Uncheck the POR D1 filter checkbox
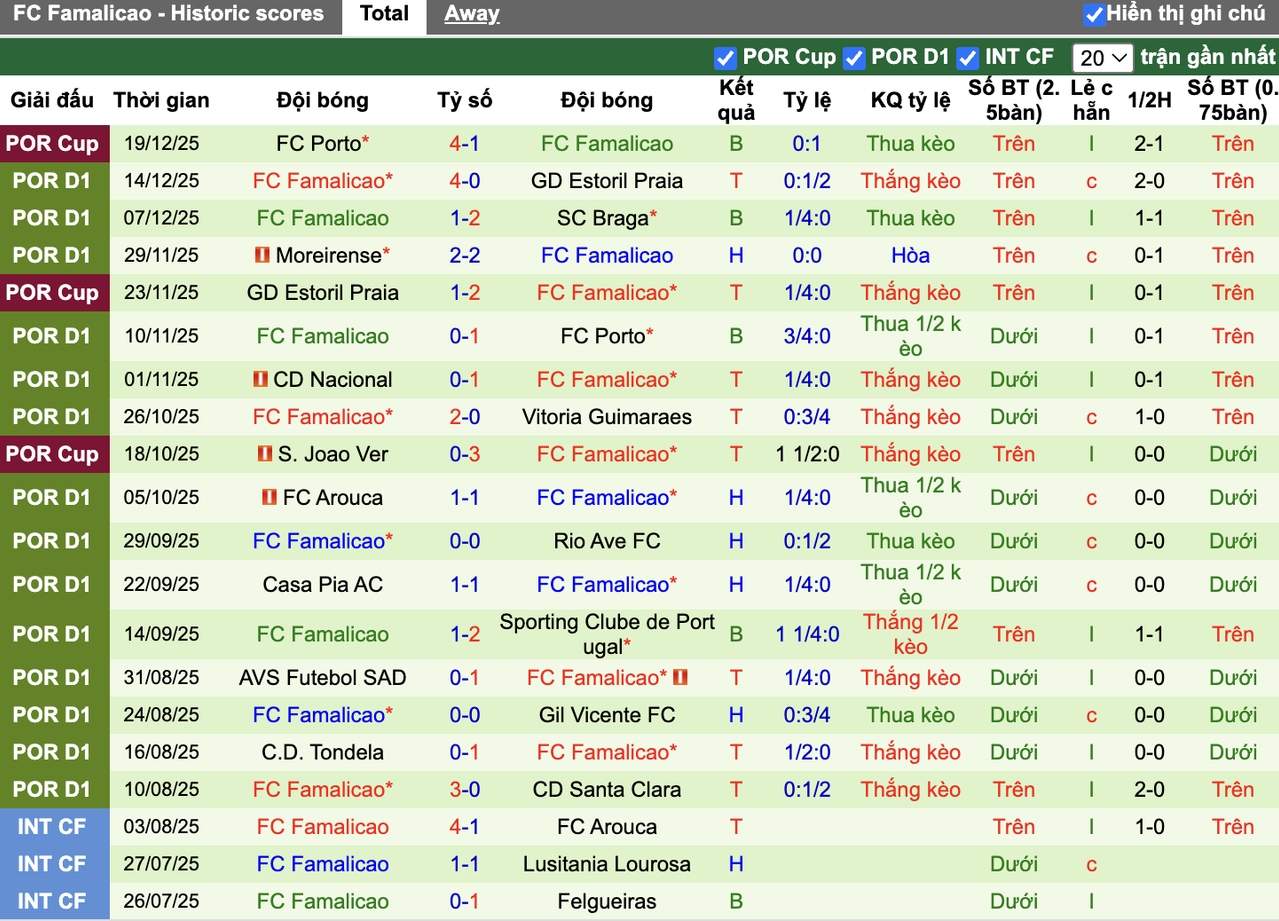Screen dimensions: 1279x921 point(854,58)
